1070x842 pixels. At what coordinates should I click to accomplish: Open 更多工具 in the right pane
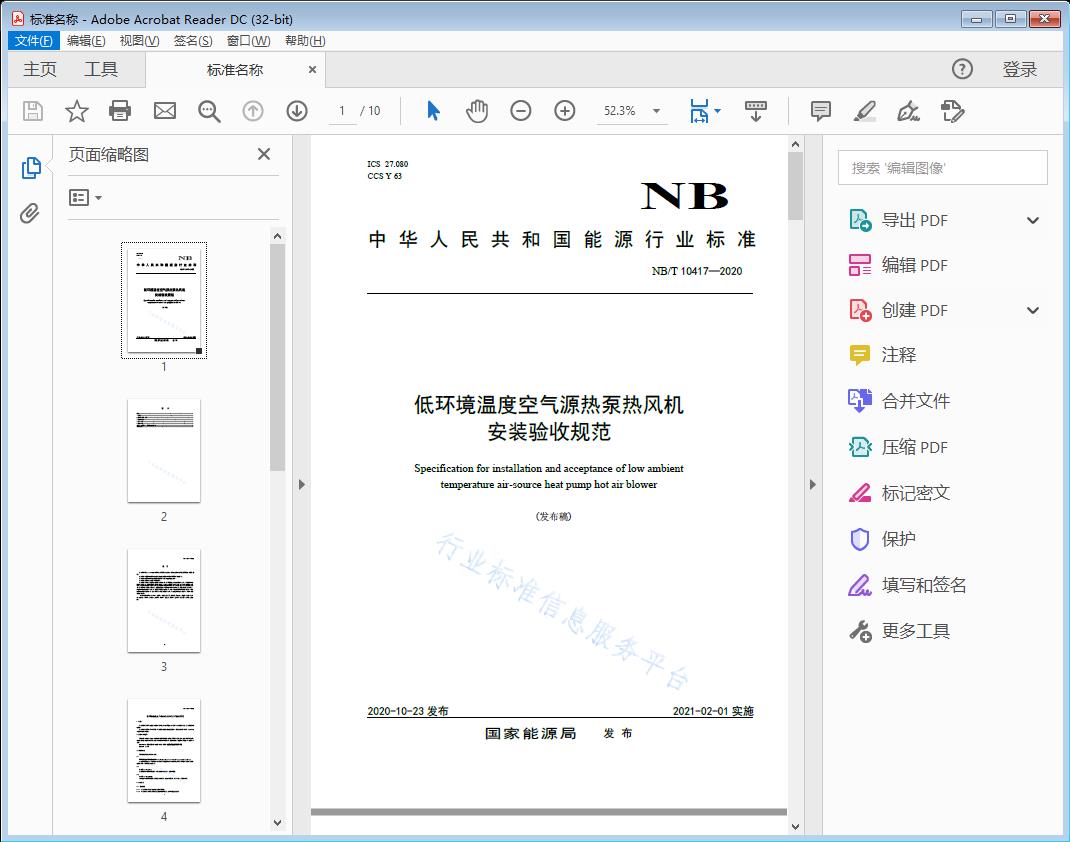pyautogui.click(x=916, y=631)
